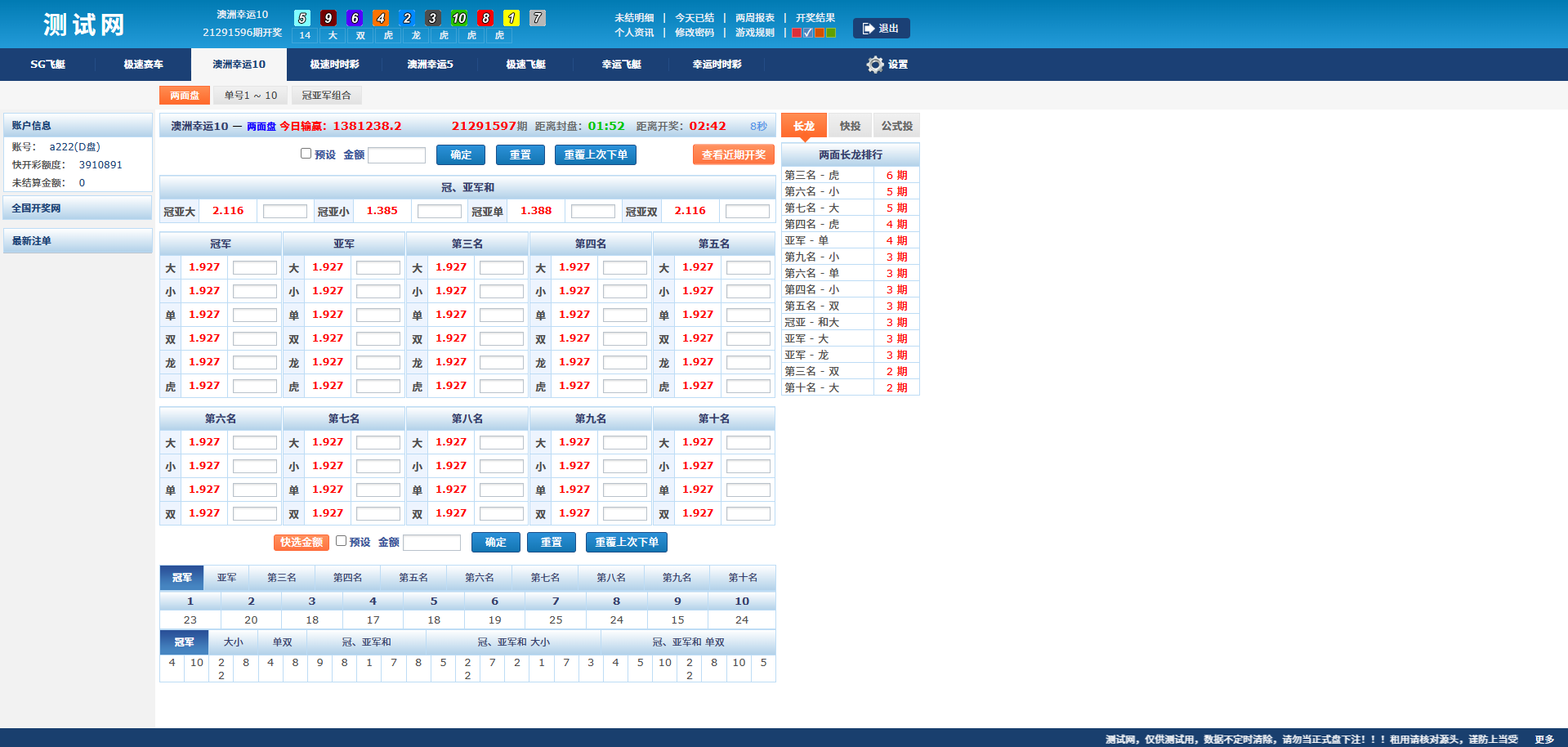Click the orange number 4 result ball

381,18
